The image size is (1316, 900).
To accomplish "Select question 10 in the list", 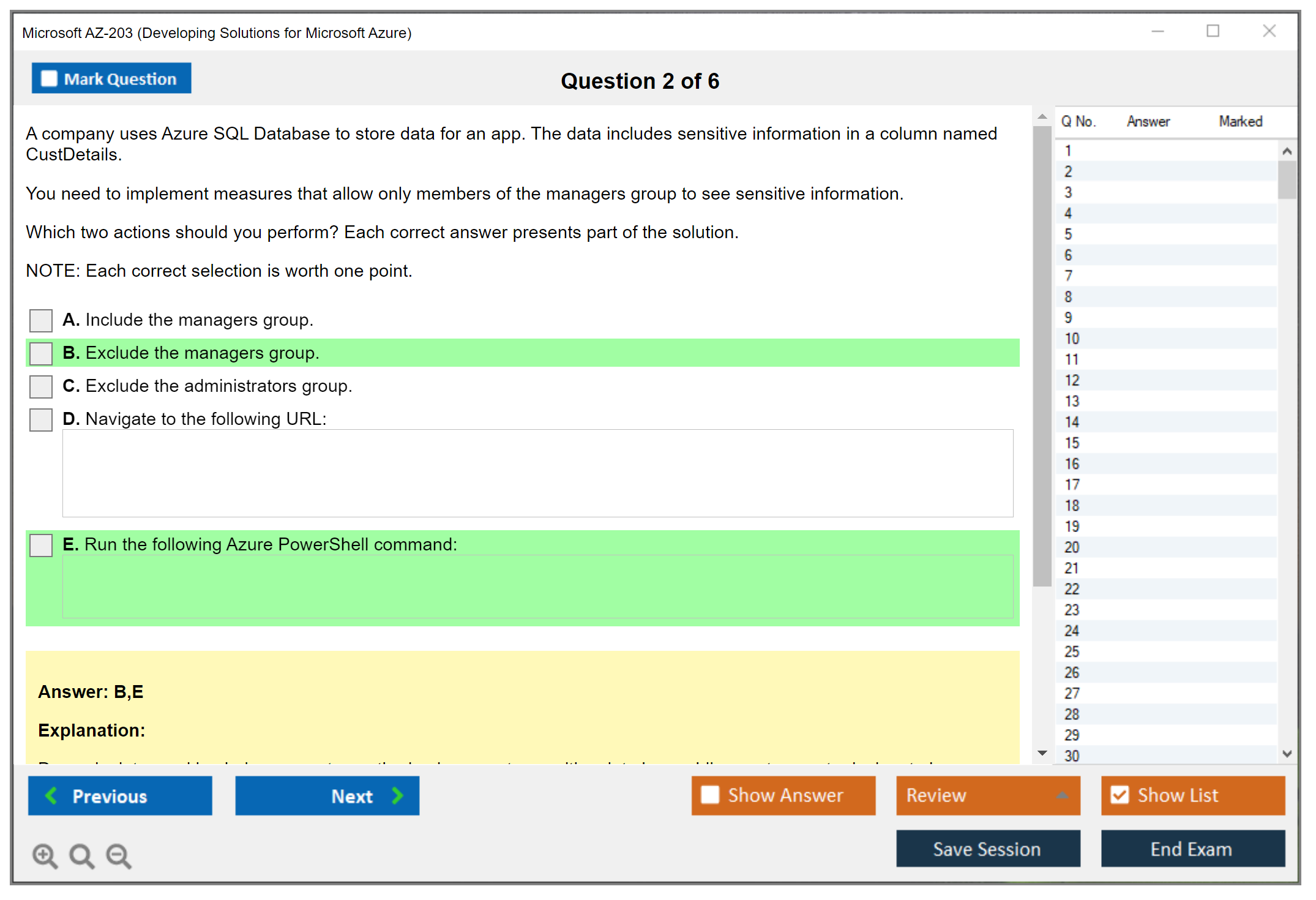I will [x=1072, y=339].
